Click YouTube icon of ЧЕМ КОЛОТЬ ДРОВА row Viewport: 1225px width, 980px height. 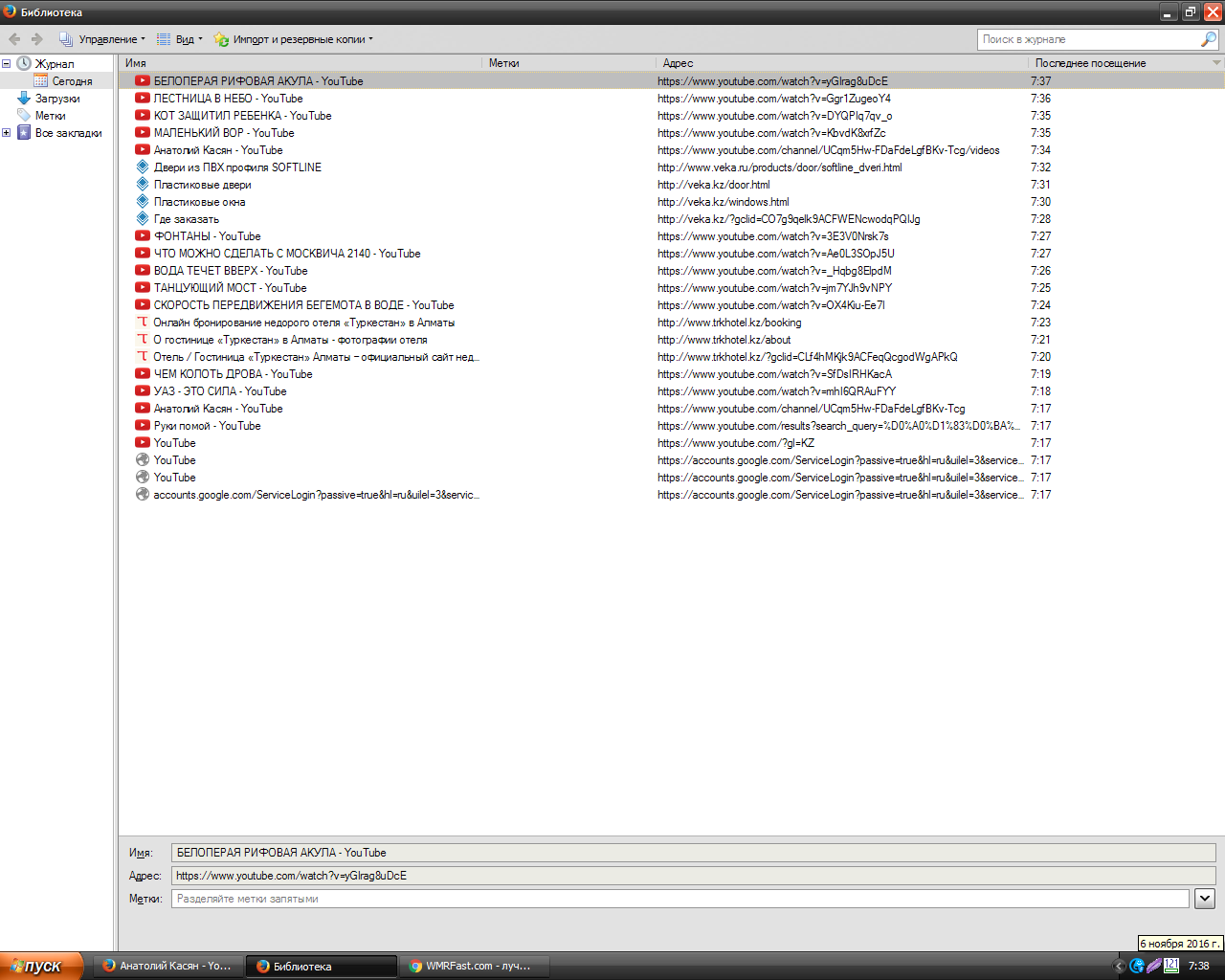click(143, 374)
